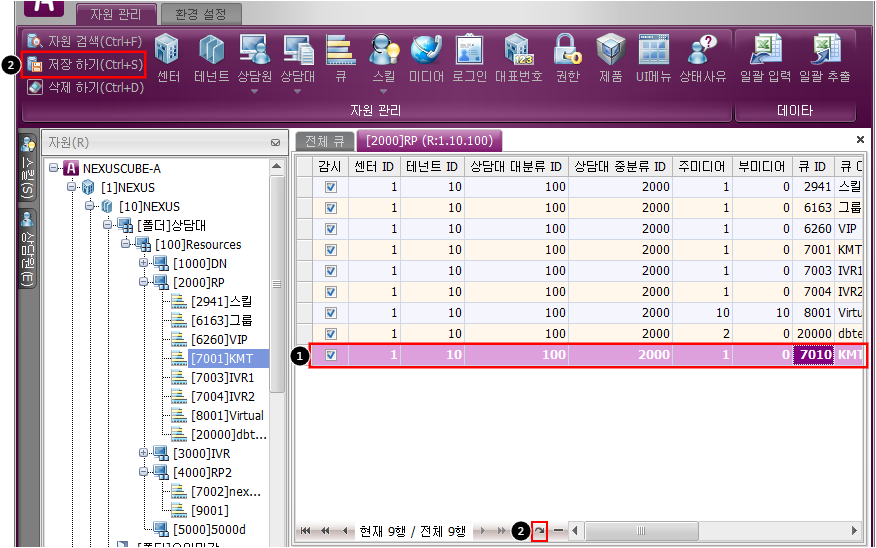Open 스킬 dropdown arrow below icon

383,91
